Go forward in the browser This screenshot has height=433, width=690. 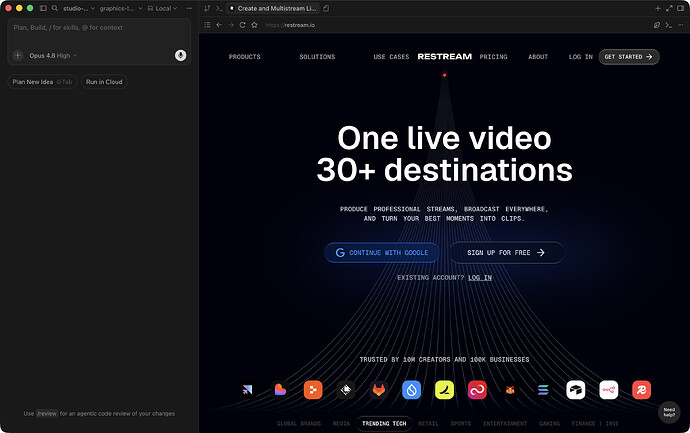pos(231,25)
